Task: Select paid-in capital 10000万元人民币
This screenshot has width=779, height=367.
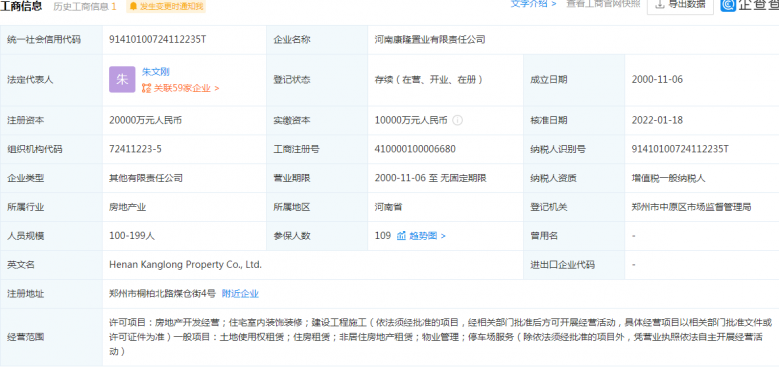Action: point(411,120)
